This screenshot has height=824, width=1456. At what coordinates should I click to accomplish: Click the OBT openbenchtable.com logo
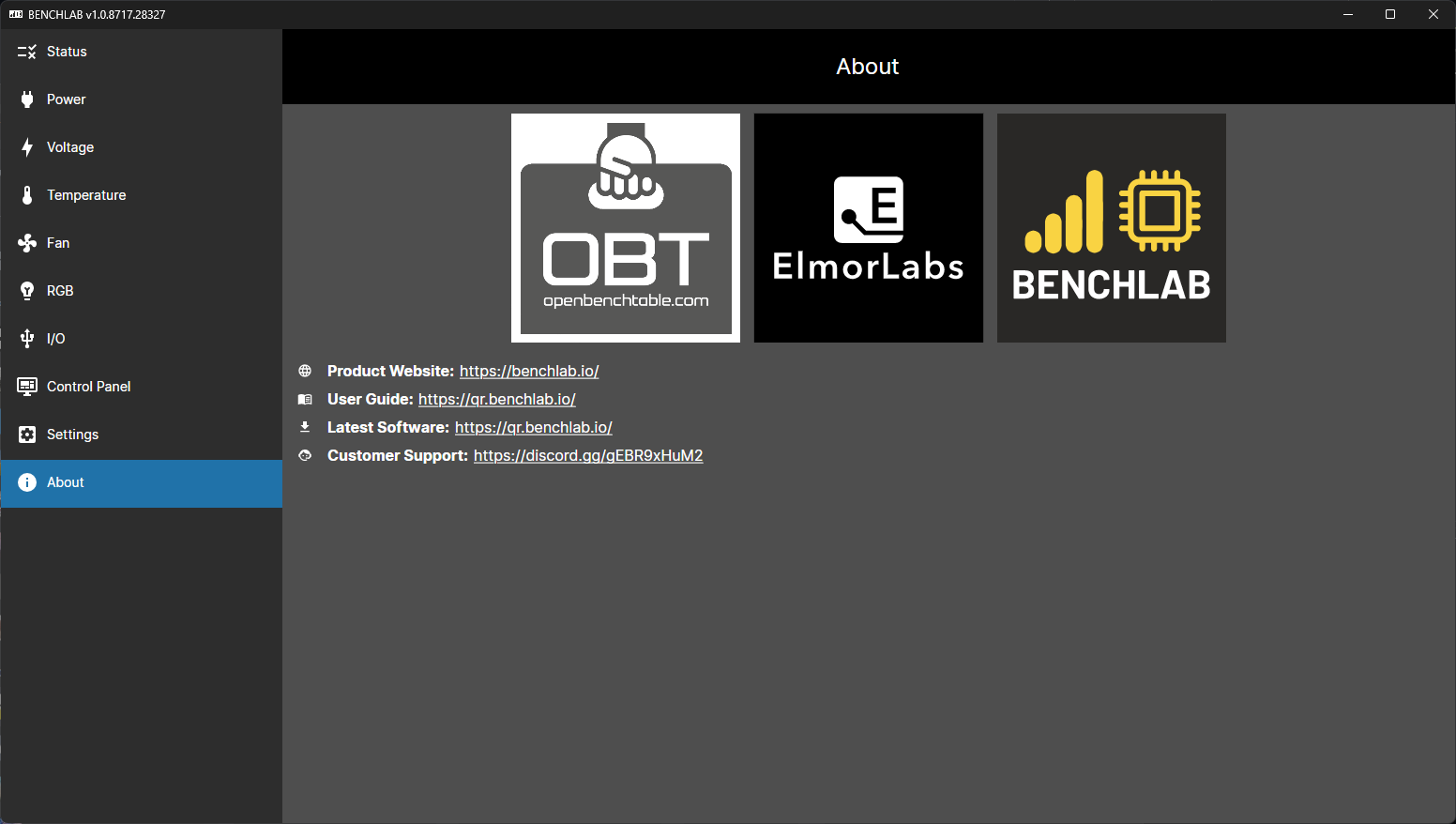pyautogui.click(x=626, y=228)
